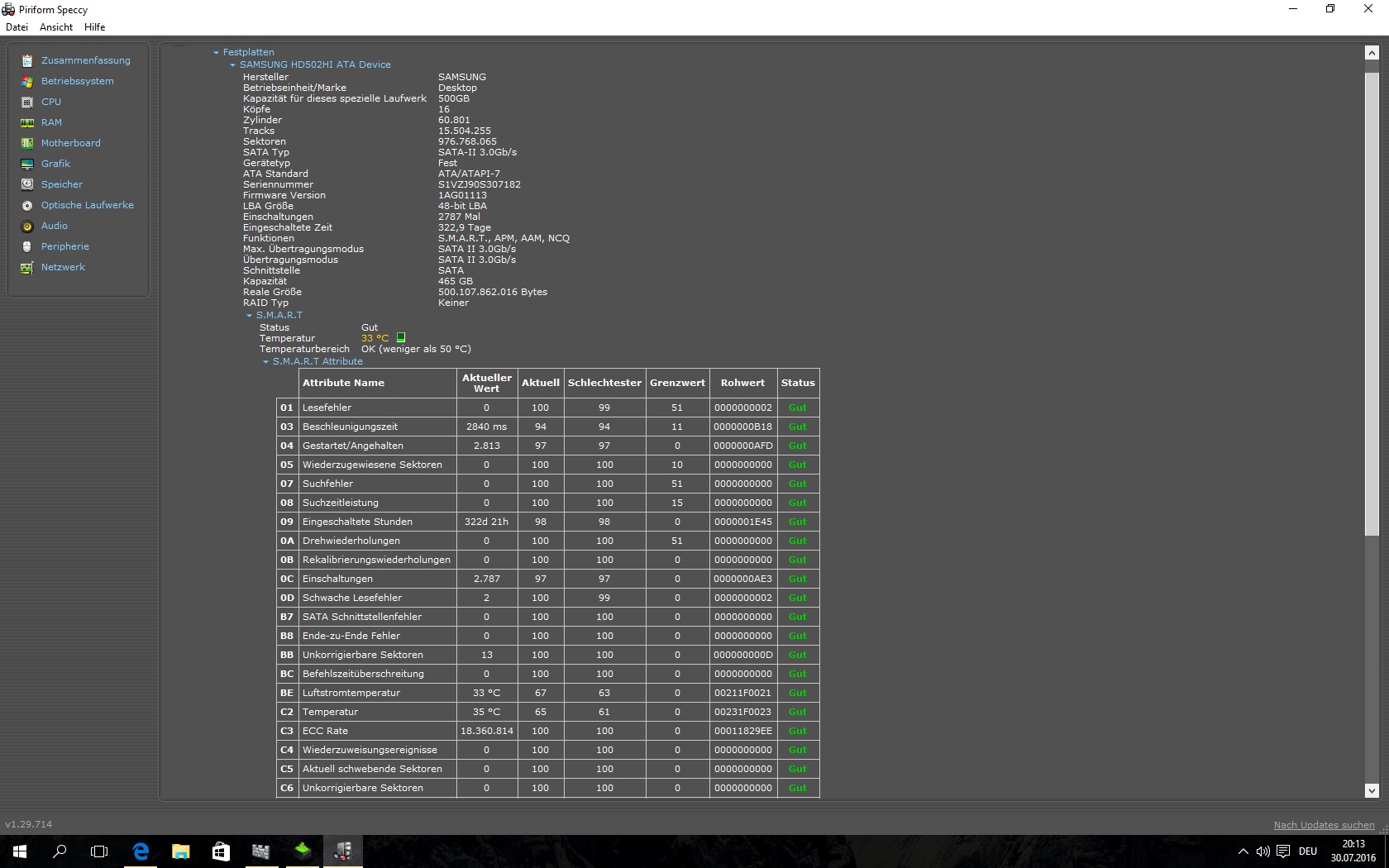
Task: Click the serial number S1VZJ90S307182
Action: point(480,184)
